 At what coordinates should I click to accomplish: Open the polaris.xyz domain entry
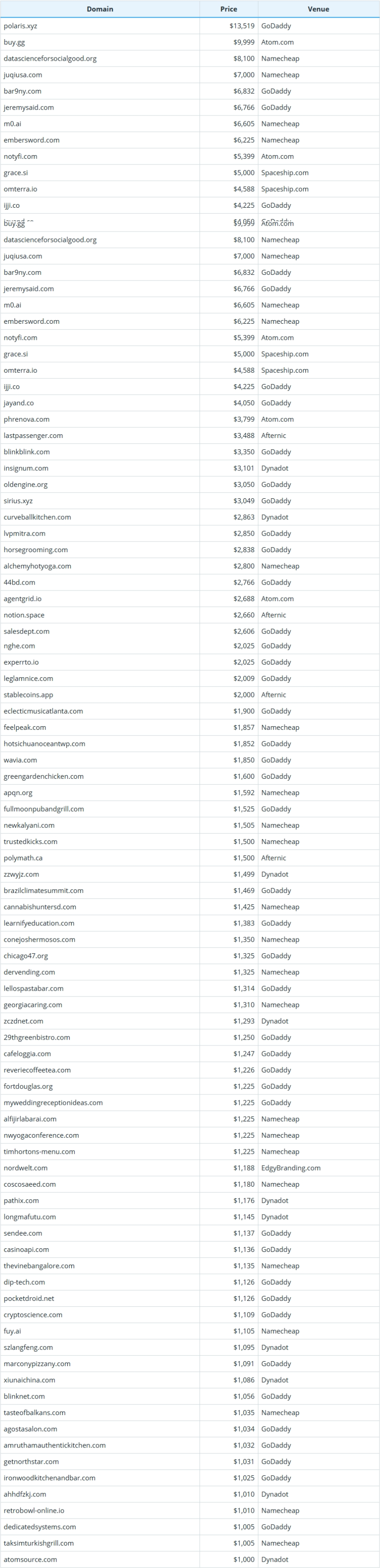[x=21, y=26]
